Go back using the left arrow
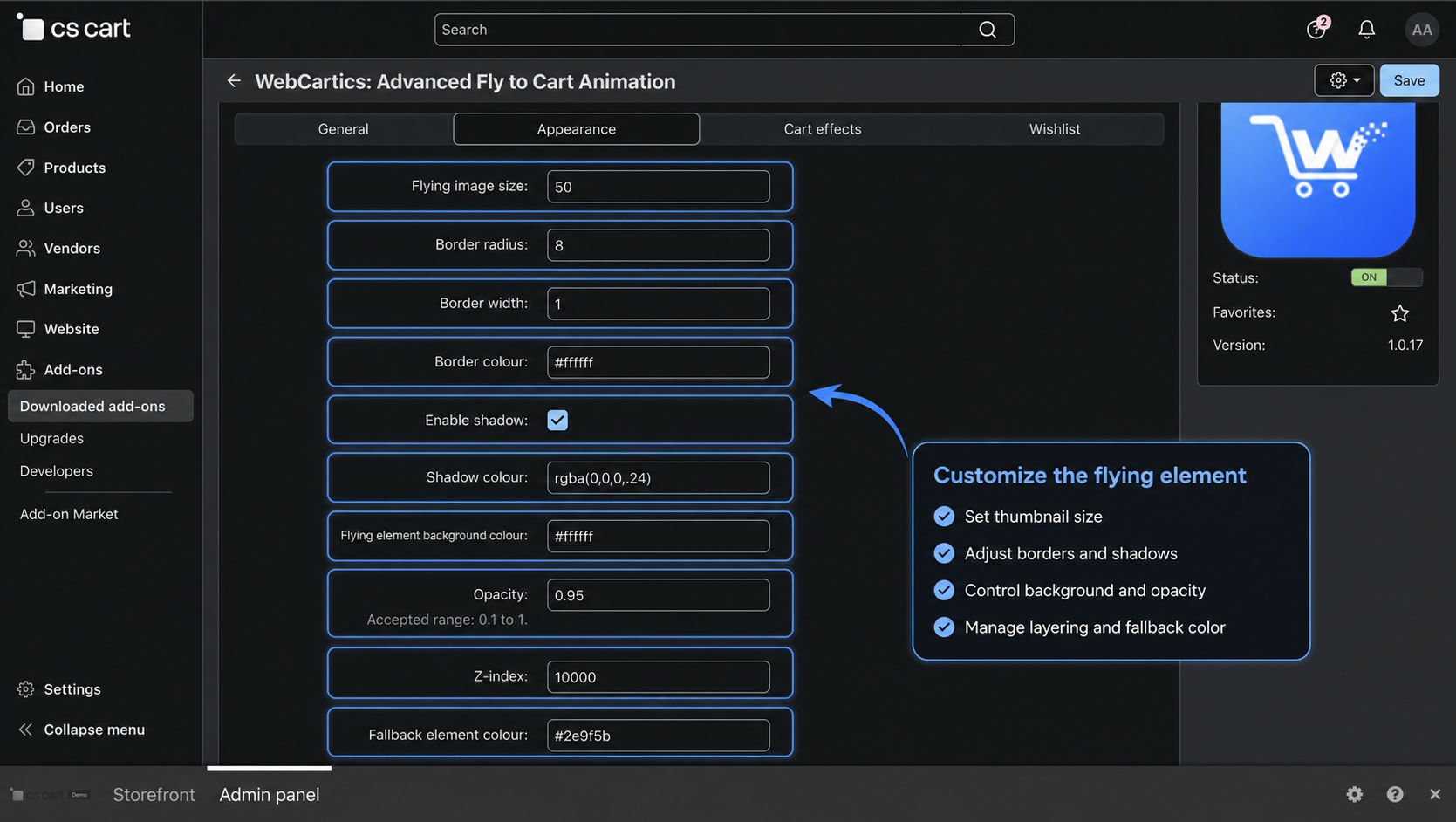Screen dimensions: 1456x822 pyautogui.click(x=234, y=80)
